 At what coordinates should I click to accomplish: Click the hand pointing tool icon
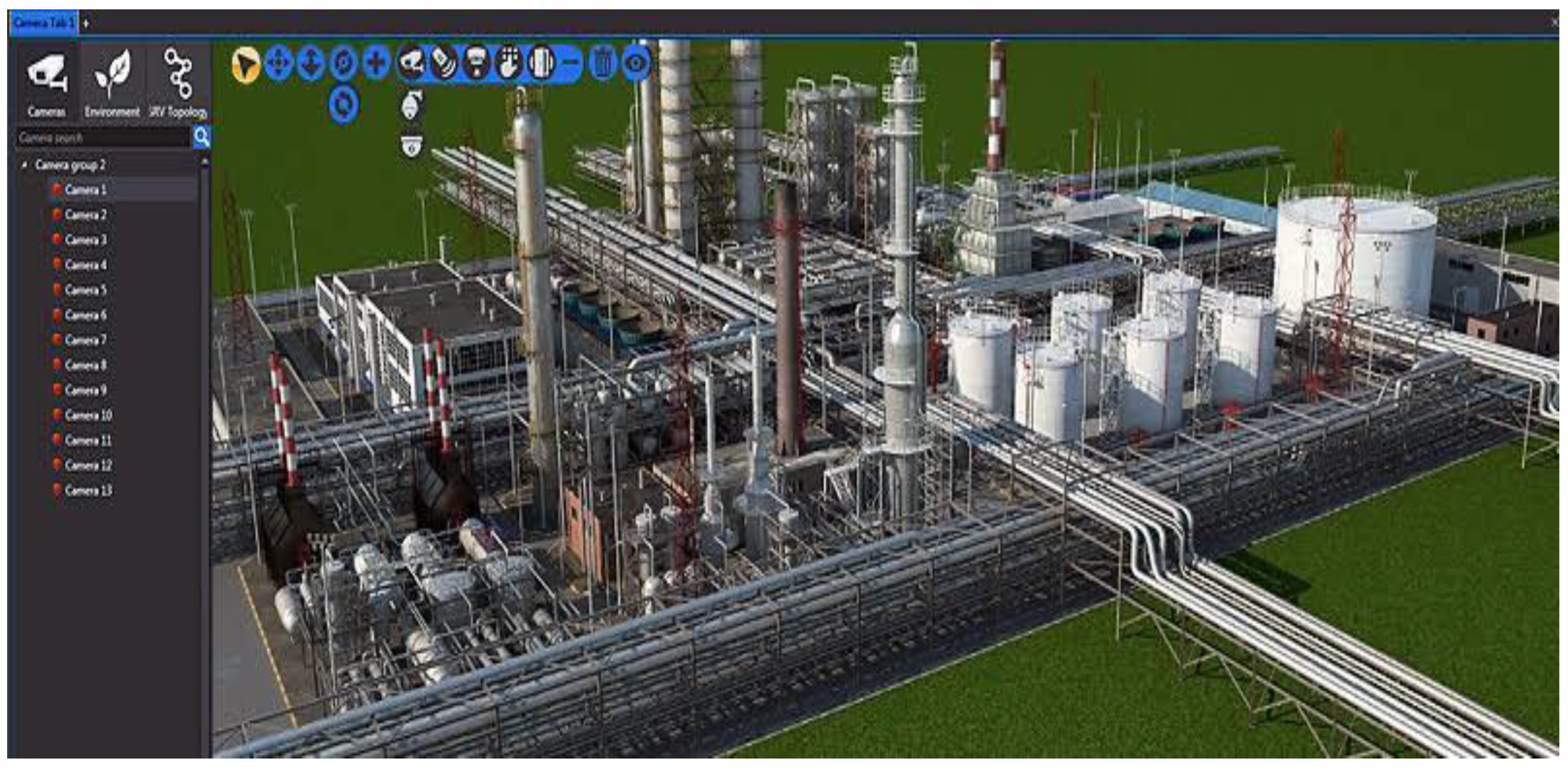click(x=509, y=63)
